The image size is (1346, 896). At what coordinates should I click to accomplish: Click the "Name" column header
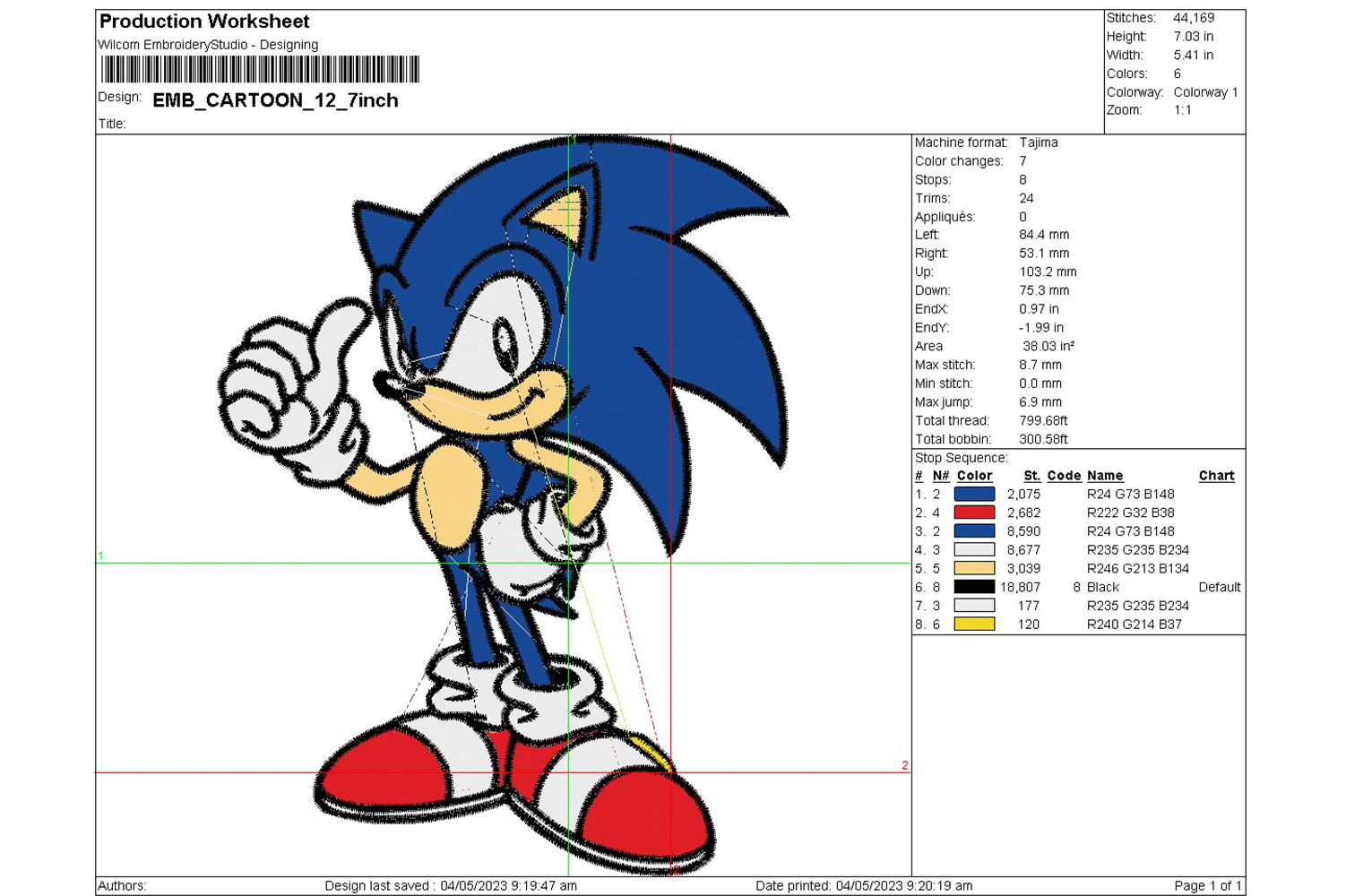click(1104, 476)
